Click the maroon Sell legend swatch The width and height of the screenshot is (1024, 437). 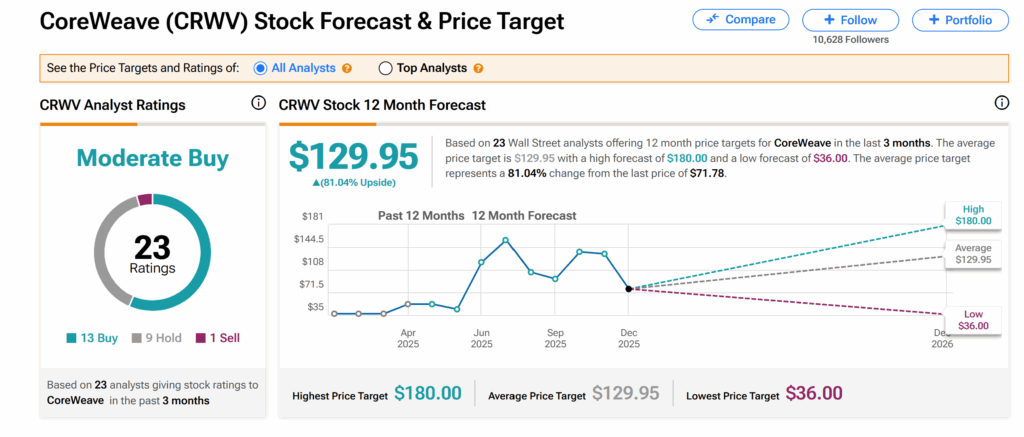coord(198,338)
